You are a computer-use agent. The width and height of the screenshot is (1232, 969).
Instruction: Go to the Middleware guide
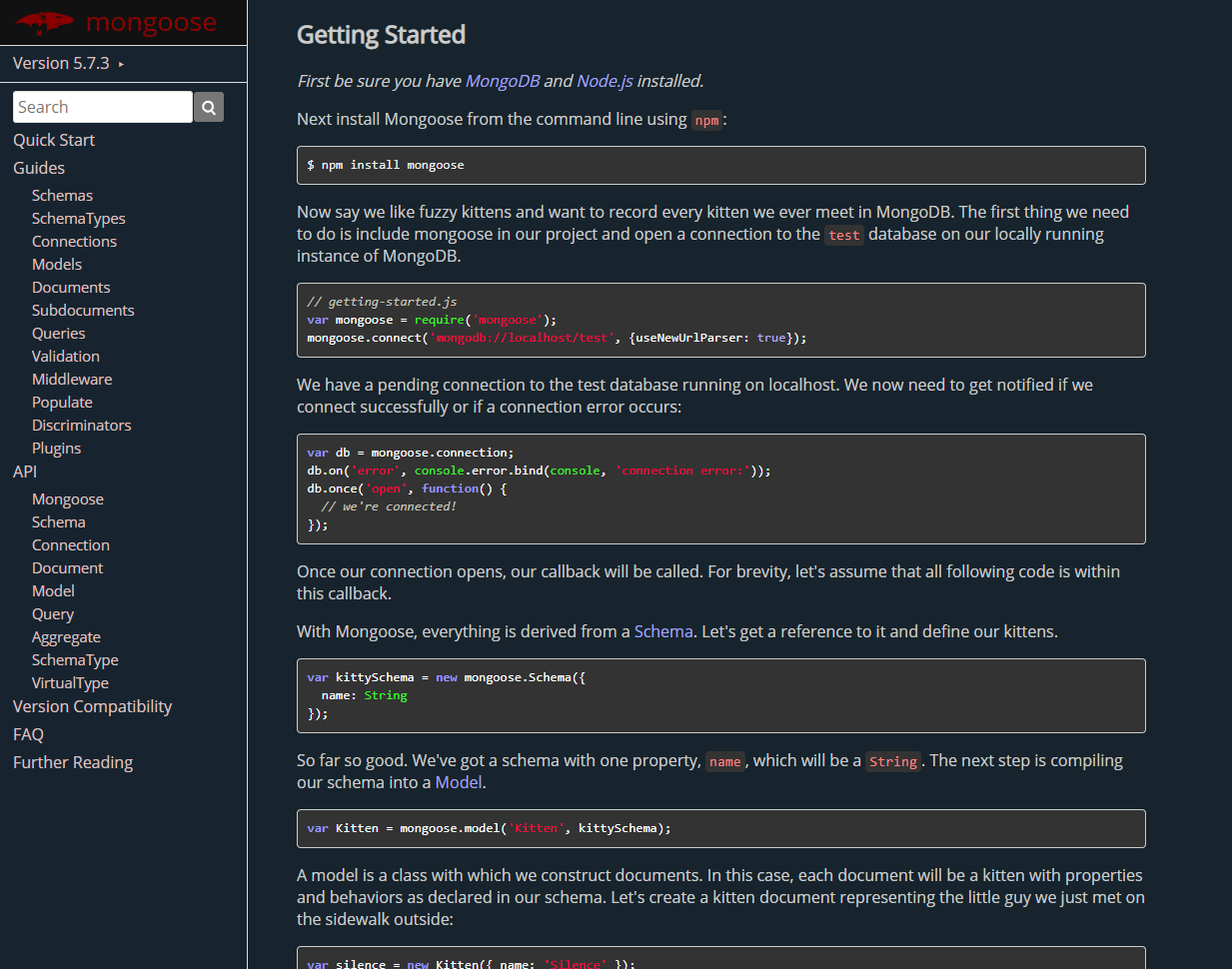pyautogui.click(x=72, y=380)
